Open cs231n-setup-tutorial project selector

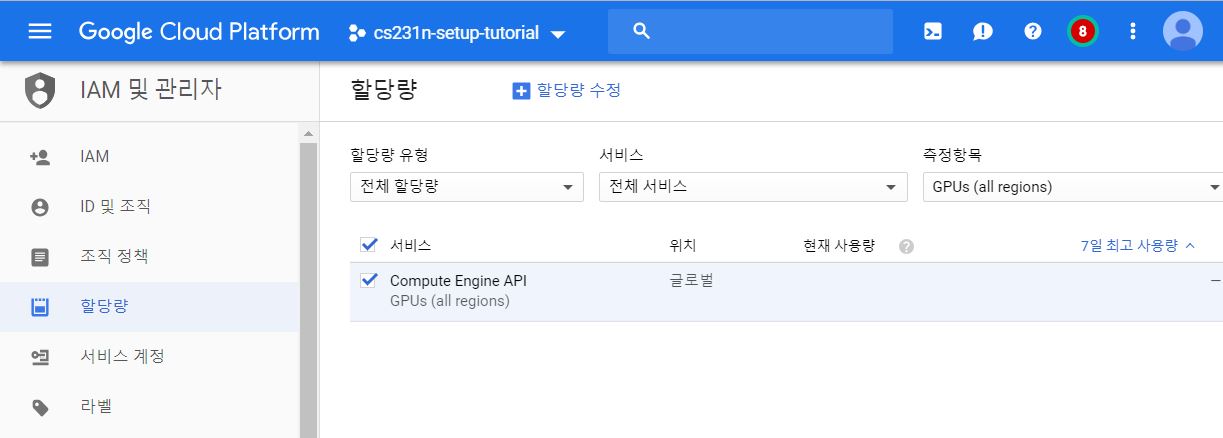(x=456, y=33)
